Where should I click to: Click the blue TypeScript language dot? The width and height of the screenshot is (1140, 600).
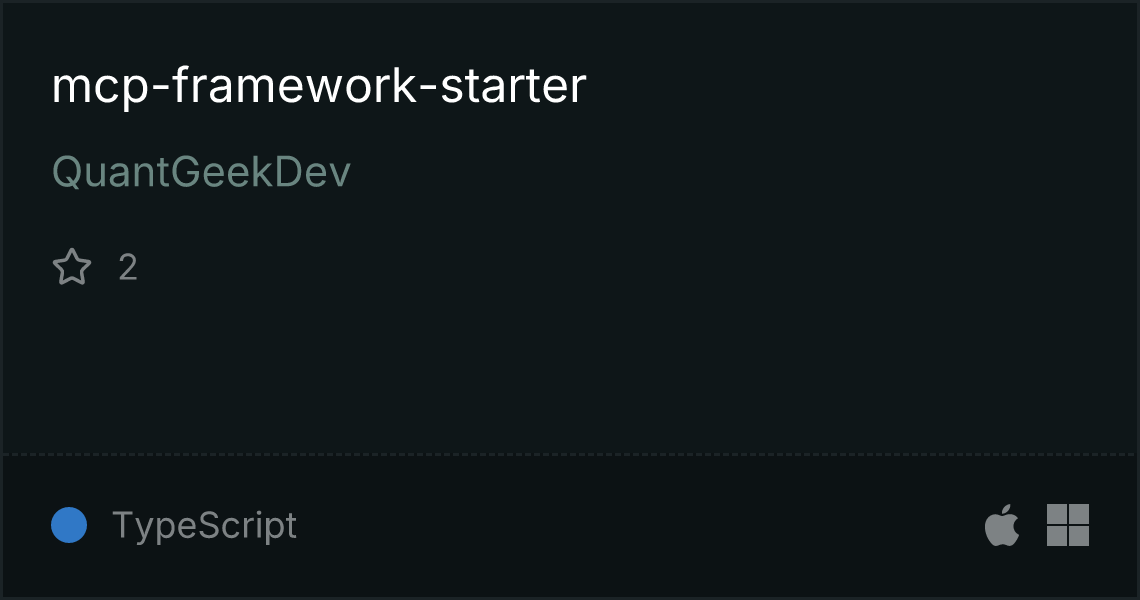pos(69,525)
